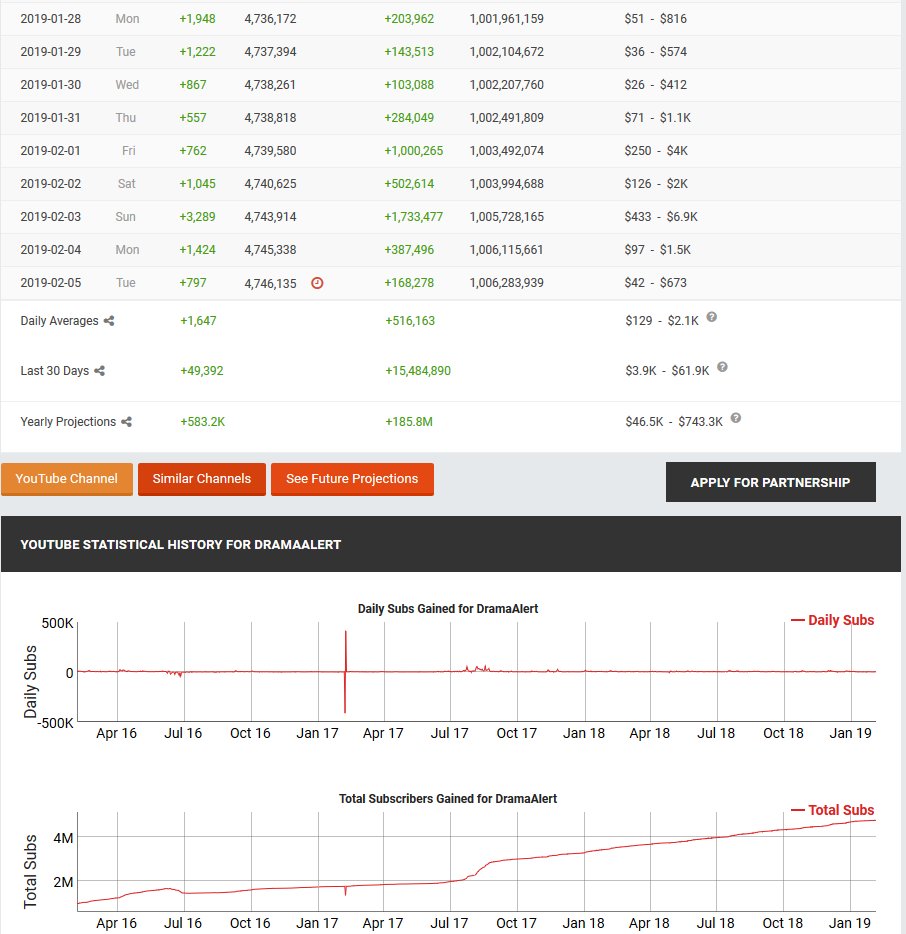Viewport: 906px width, 934px height.
Task: Toggle the Daily Subs legend entry
Action: pos(833,620)
